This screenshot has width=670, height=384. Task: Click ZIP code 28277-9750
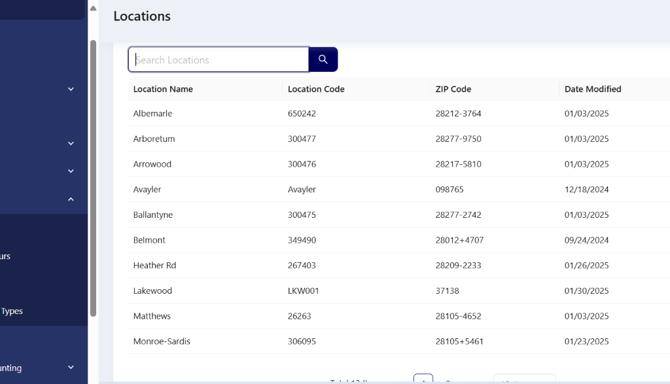click(x=458, y=139)
